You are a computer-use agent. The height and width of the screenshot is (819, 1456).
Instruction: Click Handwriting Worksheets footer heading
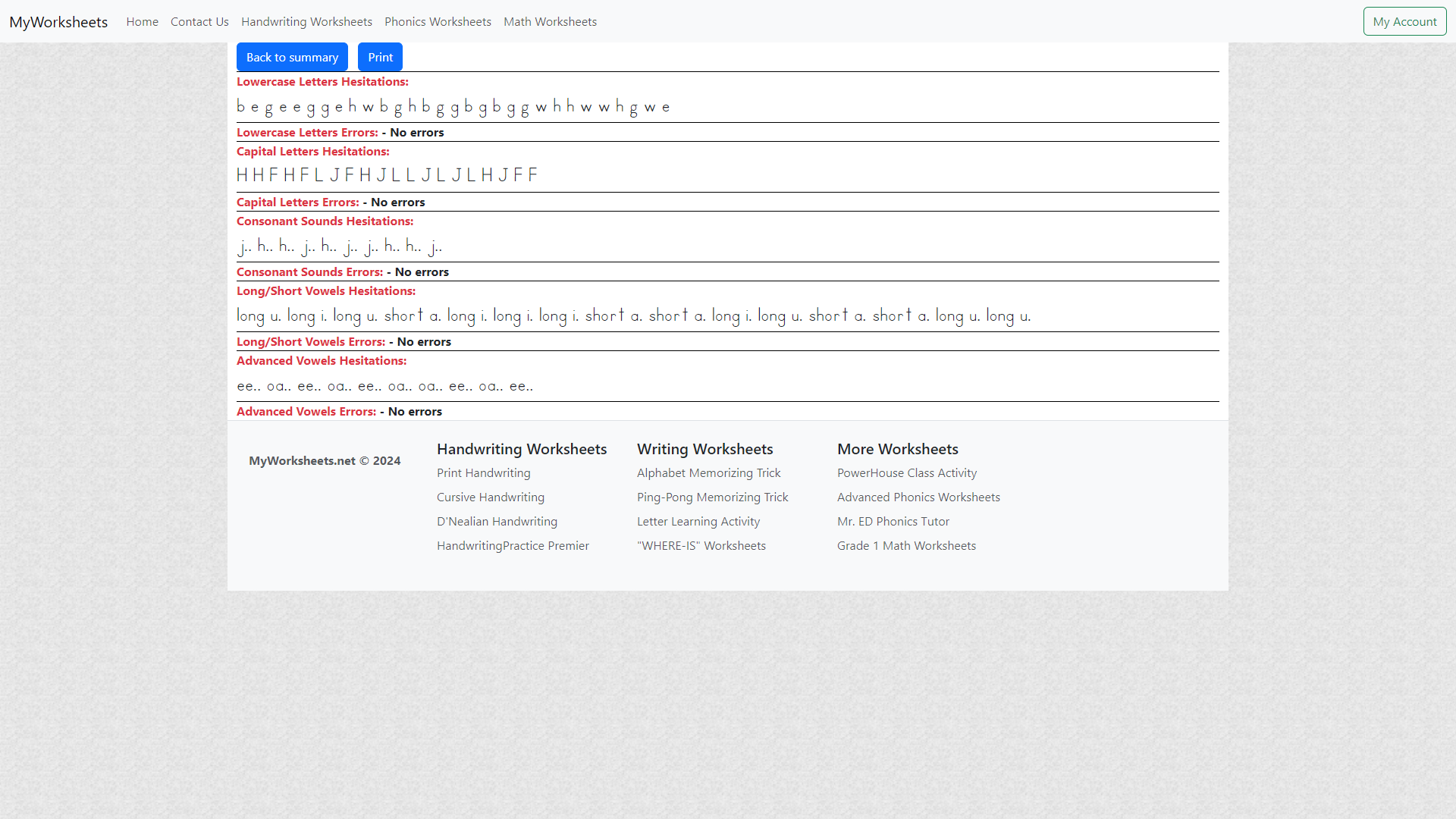click(522, 450)
